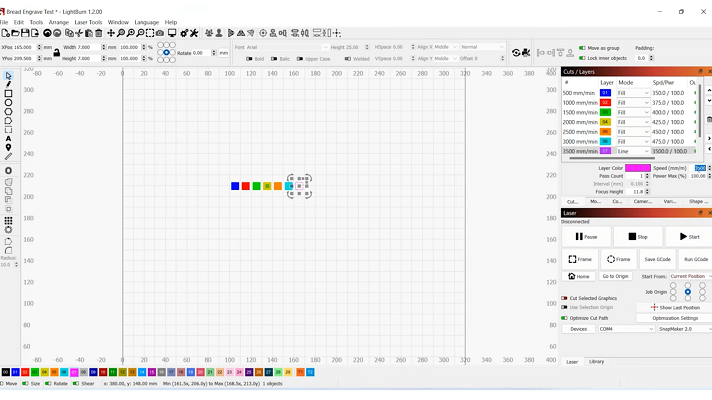Enable Cut Selected Graphics switch
Viewport: 712px width, 400px height.
coord(564,298)
